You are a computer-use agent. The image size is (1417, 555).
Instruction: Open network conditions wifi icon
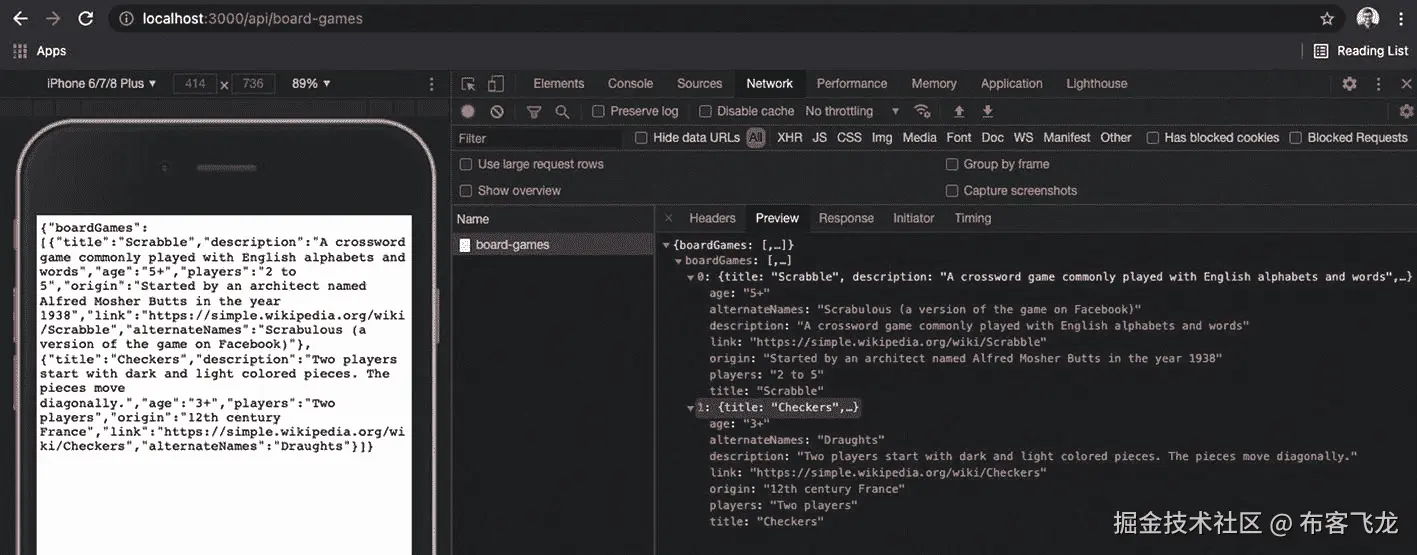point(922,111)
